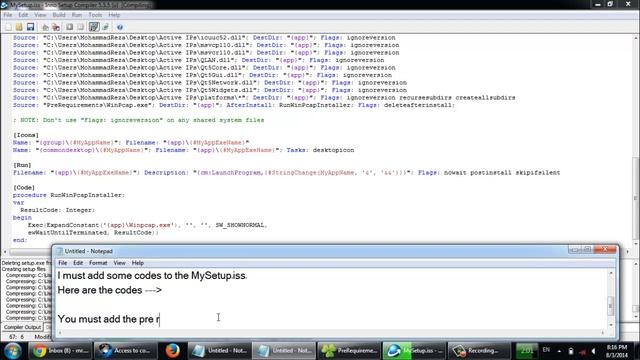This screenshot has height=360, width=640.
Task: Open the Inno Setup View menu
Action: tap(40, 15)
